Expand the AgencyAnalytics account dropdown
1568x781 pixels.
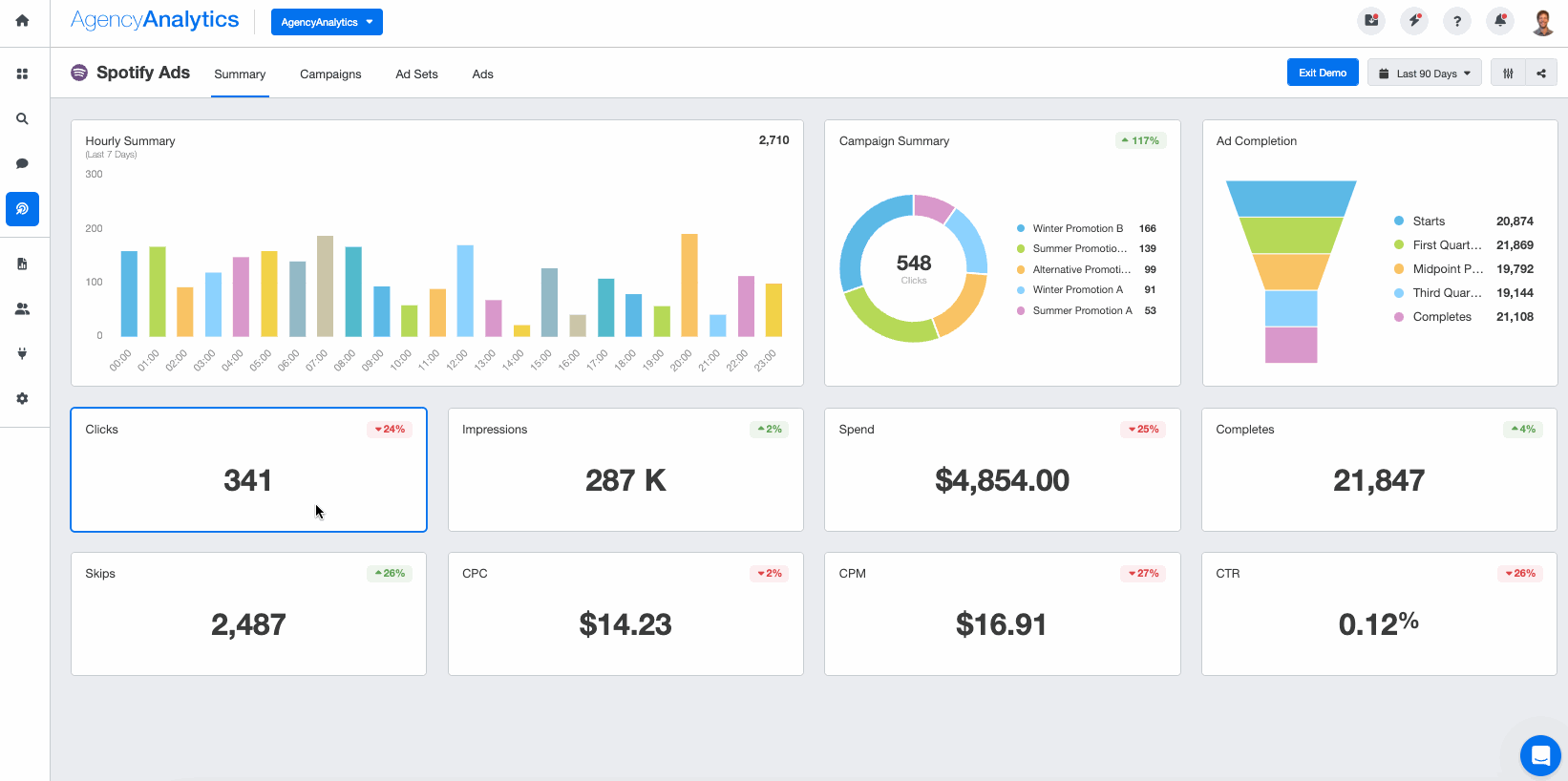[327, 22]
